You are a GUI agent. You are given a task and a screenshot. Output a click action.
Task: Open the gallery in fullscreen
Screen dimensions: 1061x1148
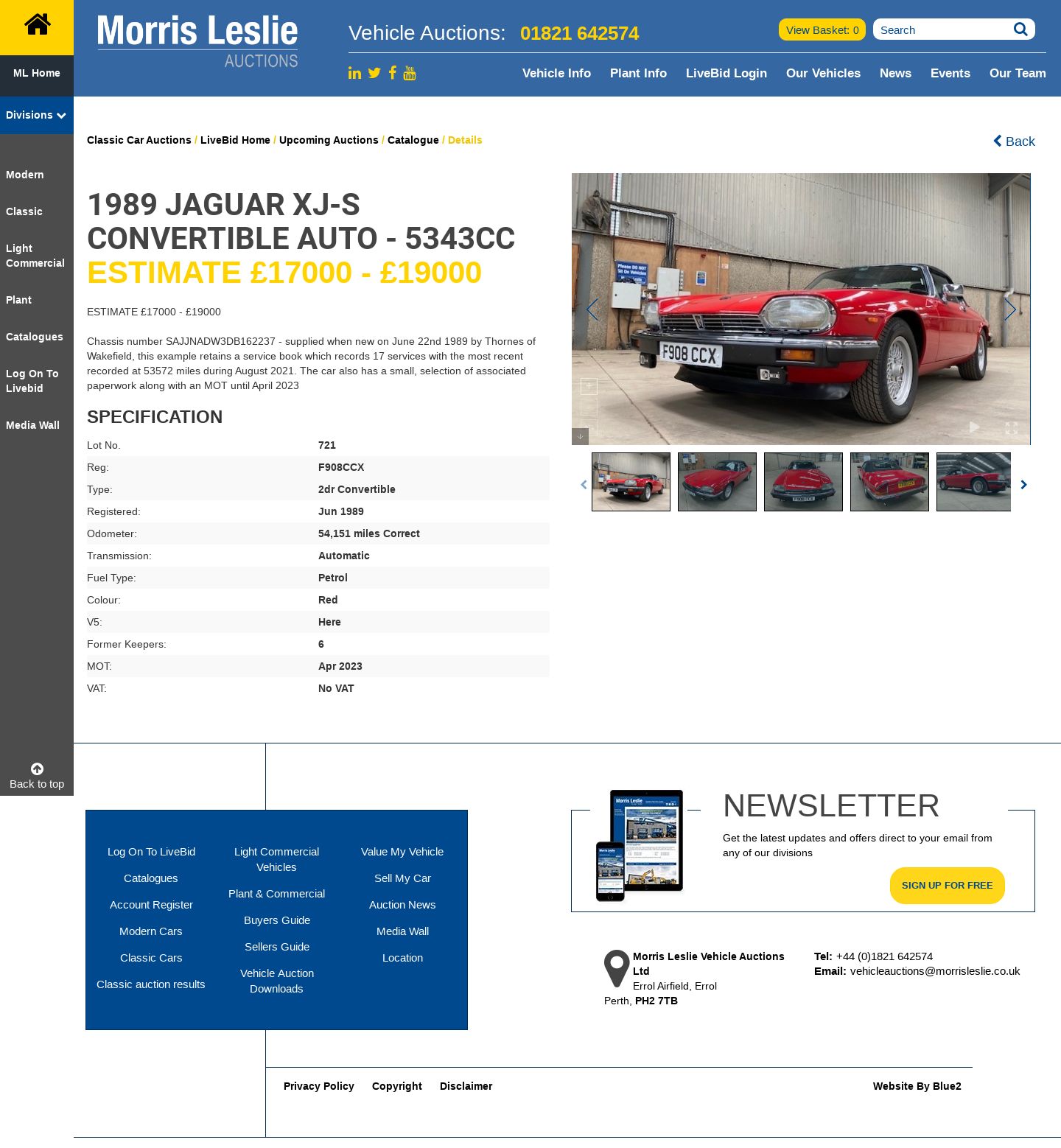coord(1012,427)
